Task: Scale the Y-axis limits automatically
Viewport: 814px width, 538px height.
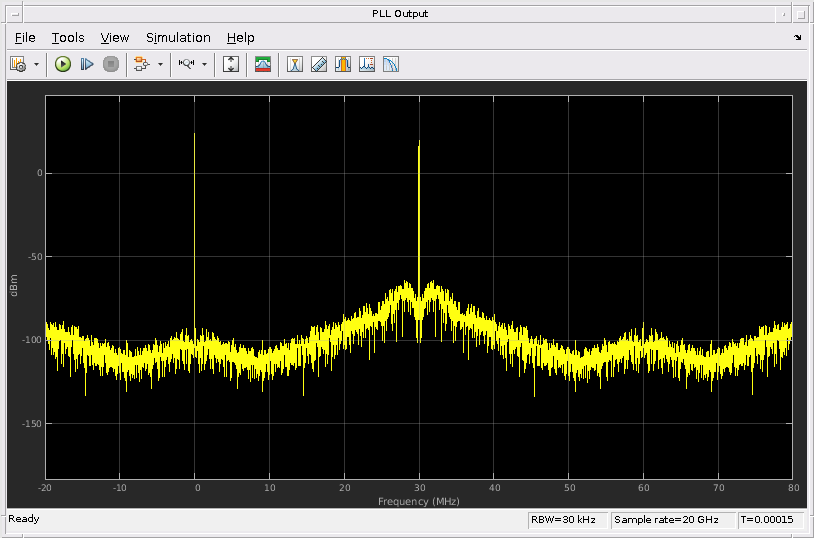Action: click(231, 64)
